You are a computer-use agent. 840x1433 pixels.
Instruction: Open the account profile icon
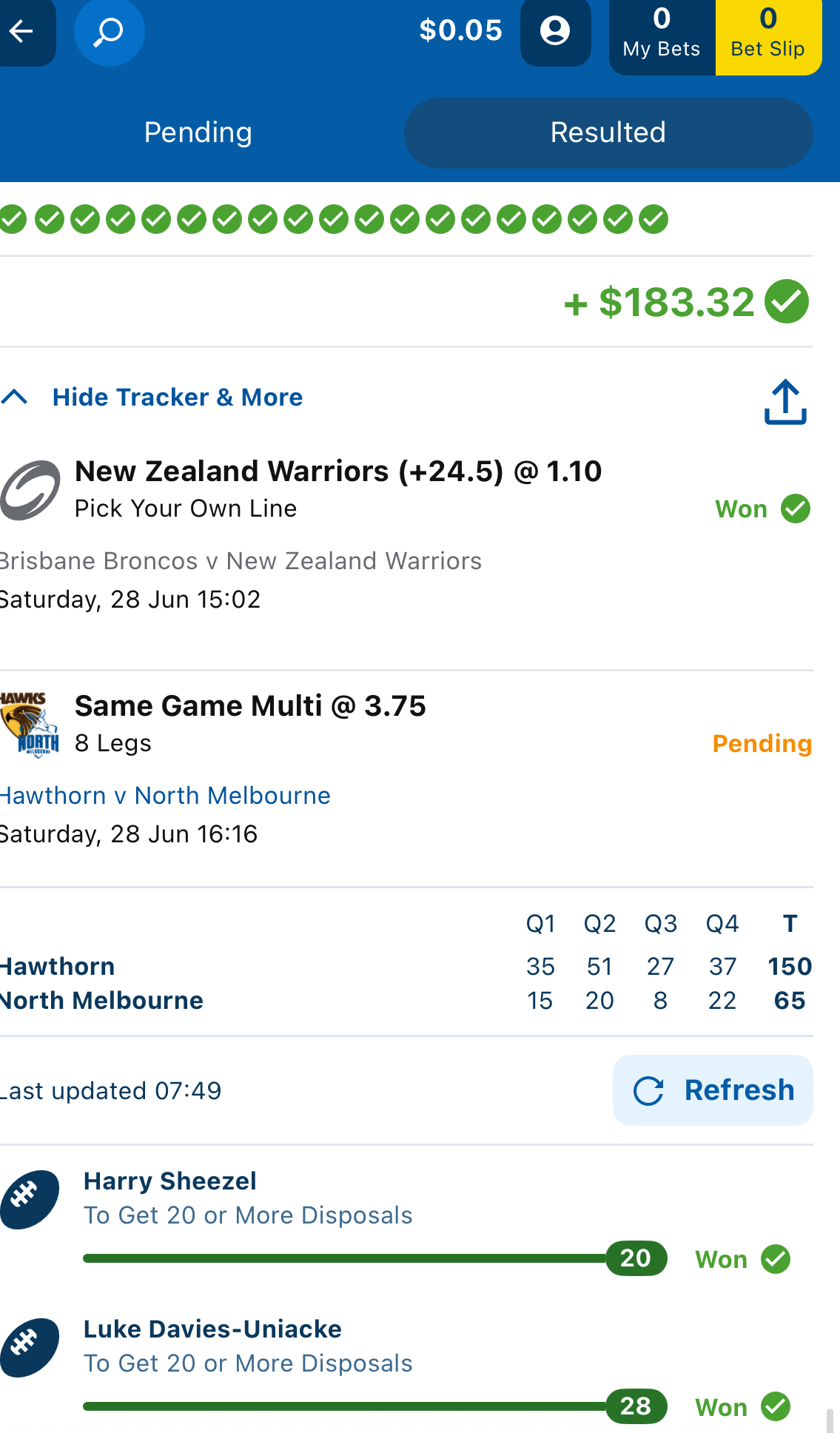coord(555,31)
